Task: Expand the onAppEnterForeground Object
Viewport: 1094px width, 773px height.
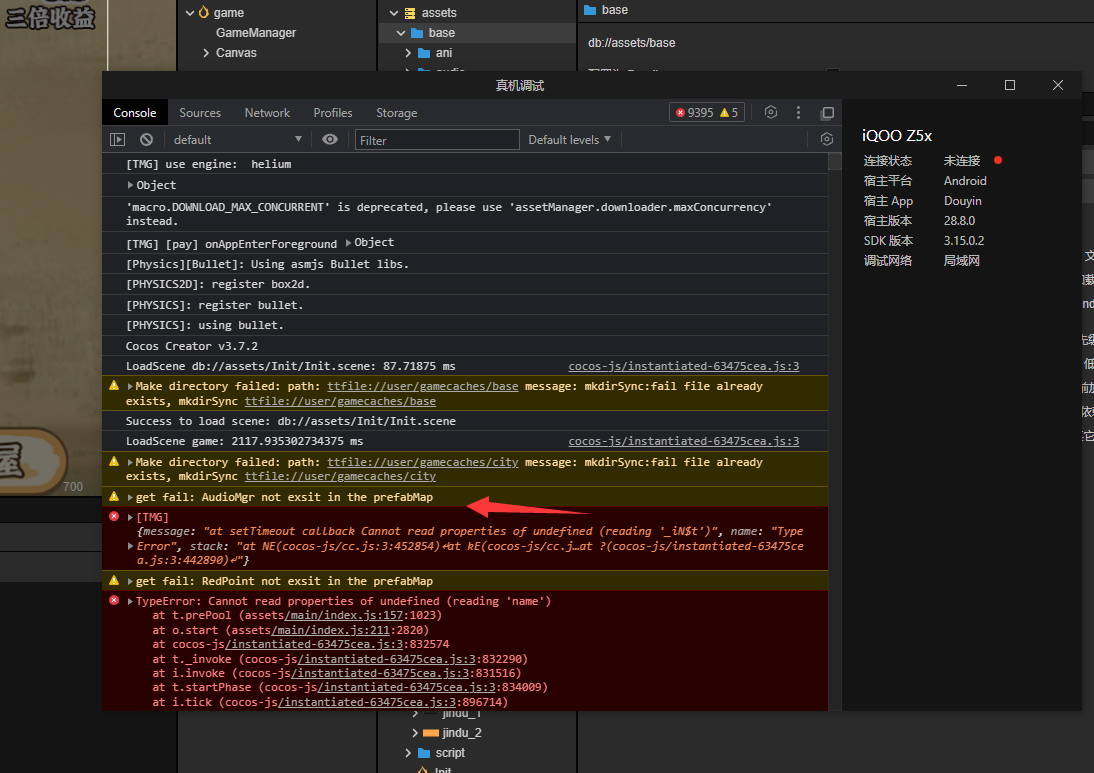Action: click(x=348, y=243)
